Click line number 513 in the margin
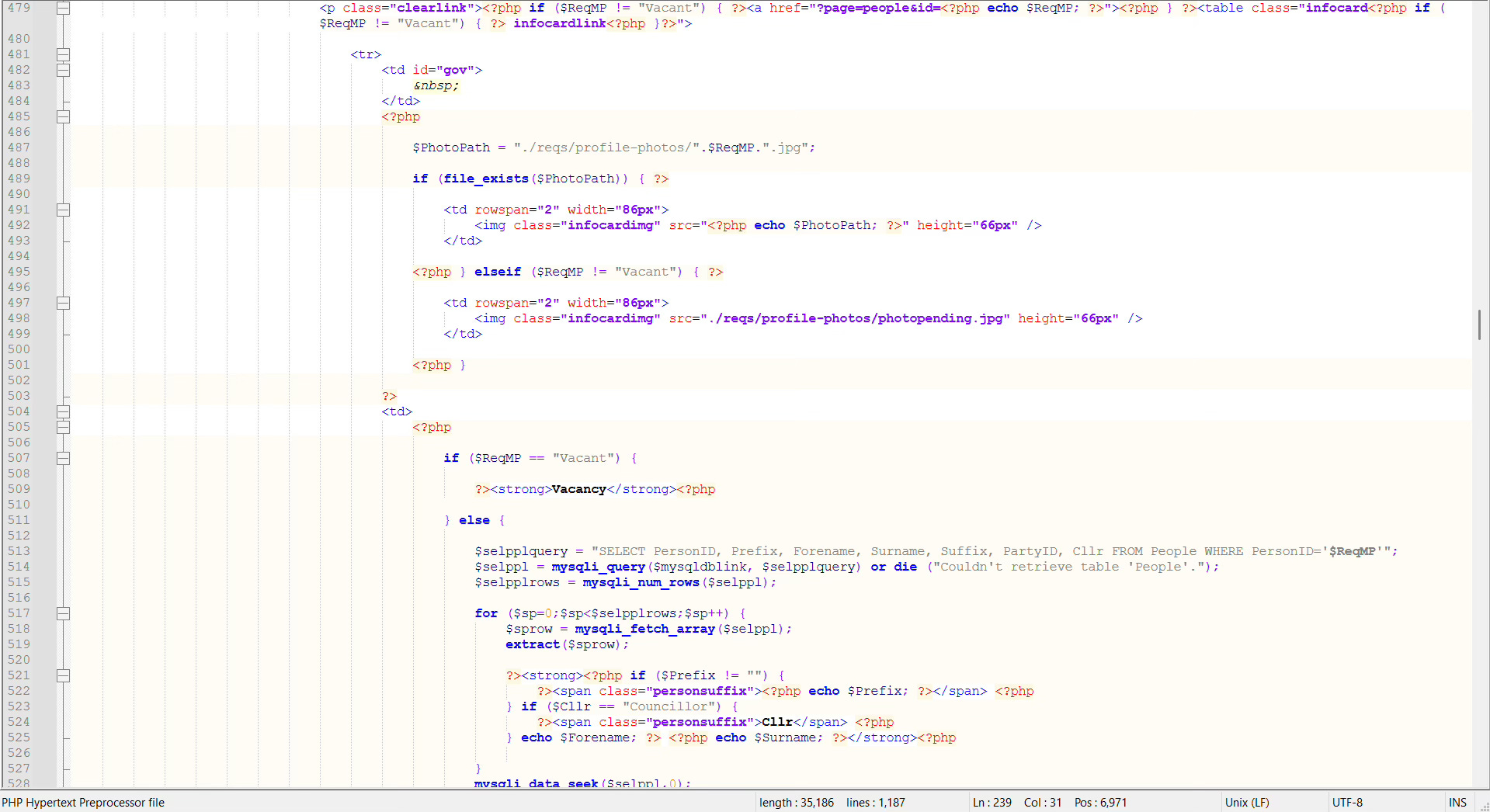The height and width of the screenshot is (812, 1490). coord(19,551)
